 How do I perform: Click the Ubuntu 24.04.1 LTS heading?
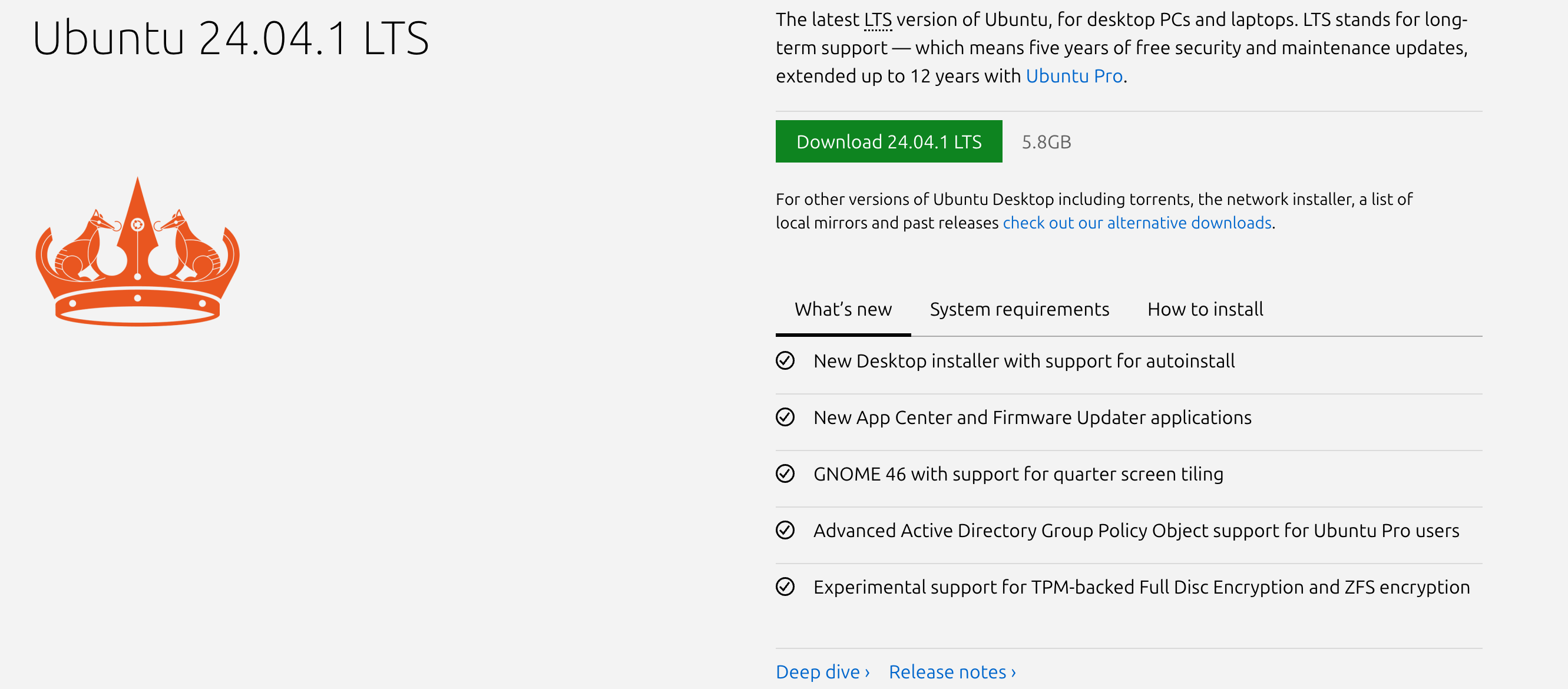point(231,38)
